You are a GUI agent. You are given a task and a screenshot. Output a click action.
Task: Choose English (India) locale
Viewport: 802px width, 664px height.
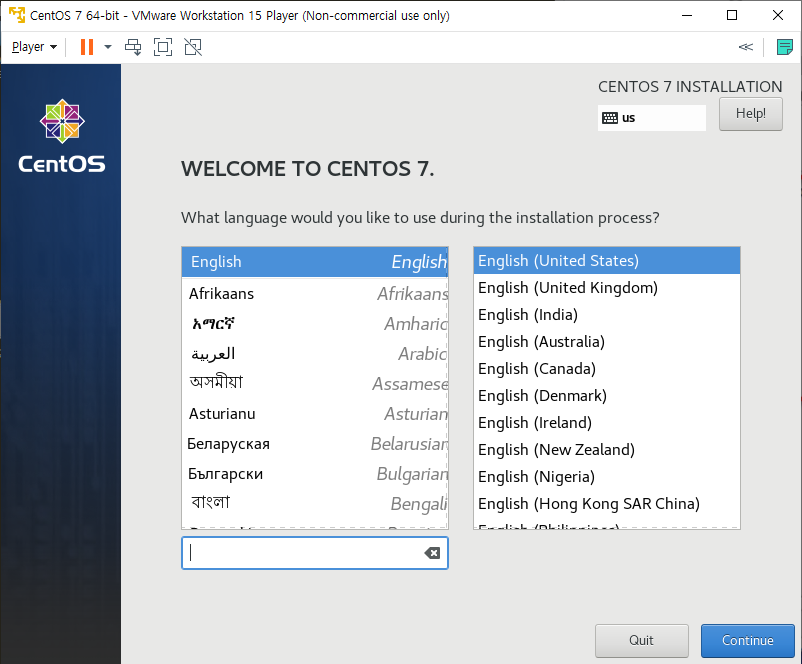[607, 315]
